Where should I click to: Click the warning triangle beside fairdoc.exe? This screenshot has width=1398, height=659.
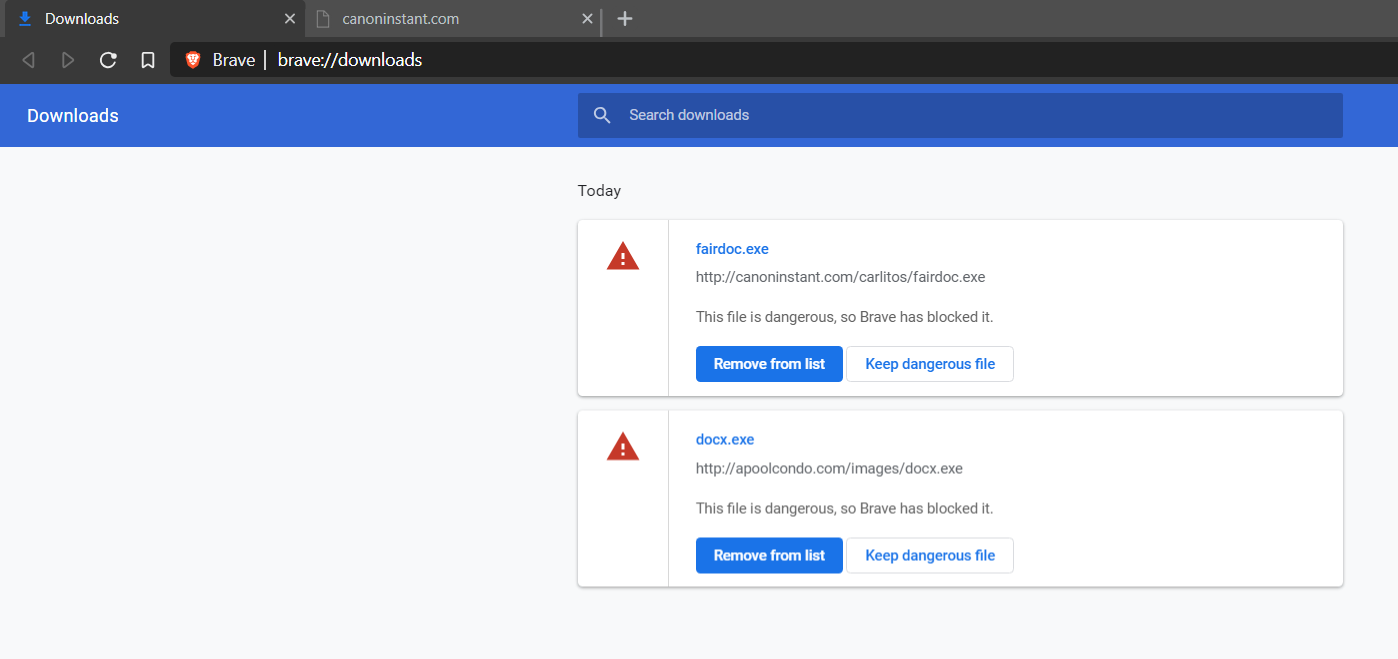click(622, 257)
